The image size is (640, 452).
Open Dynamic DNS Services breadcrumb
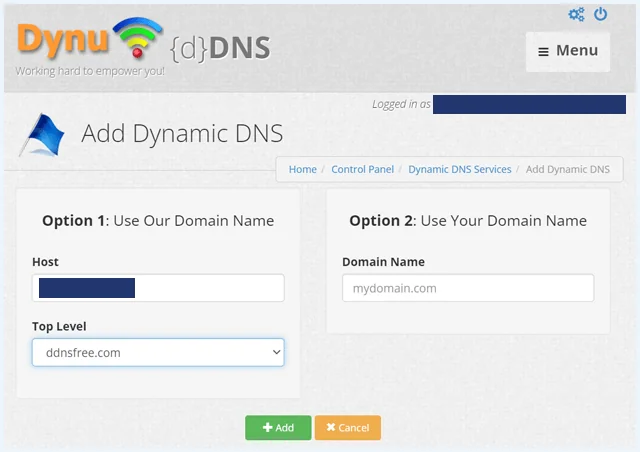[x=460, y=169]
